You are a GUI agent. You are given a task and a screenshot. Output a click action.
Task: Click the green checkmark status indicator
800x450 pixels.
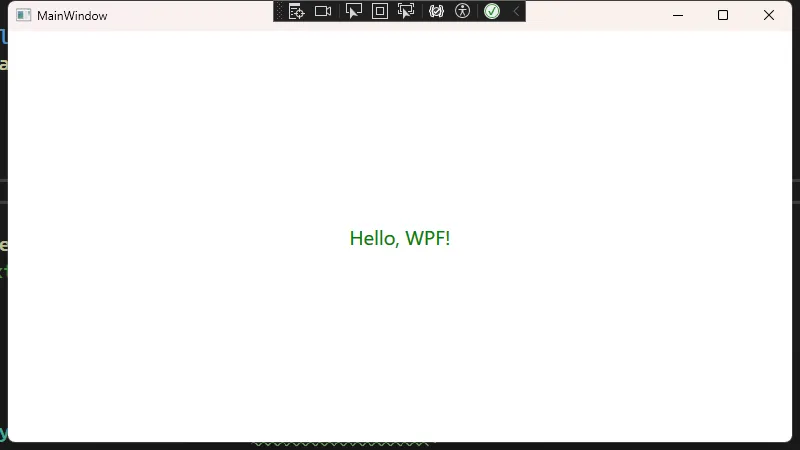click(x=492, y=12)
